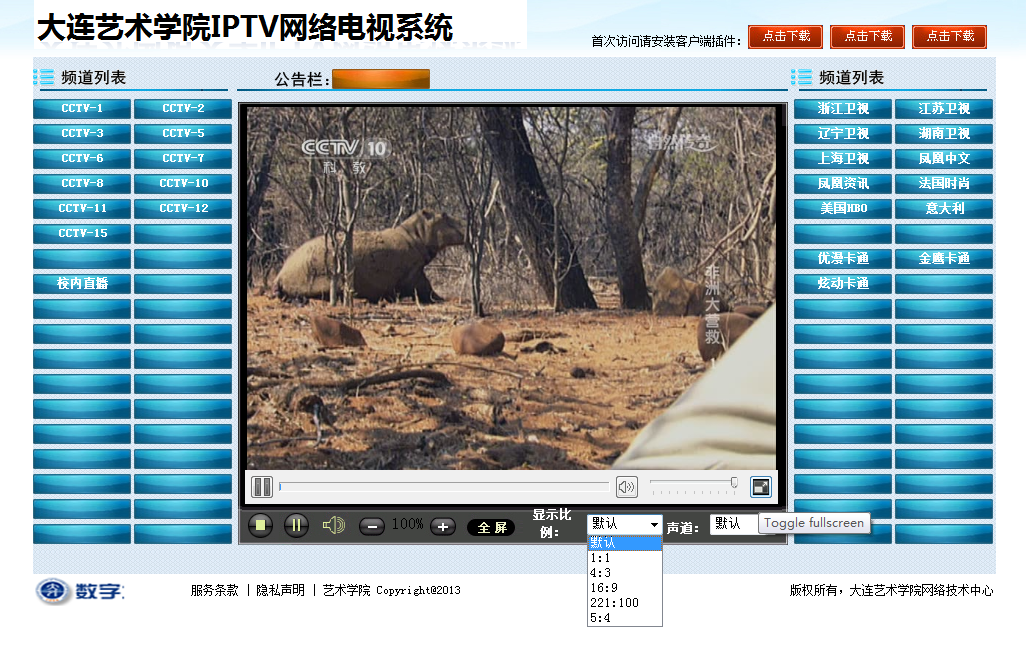Toggle sound with the yellow speaker icon
Viewport: 1026px width, 645px height.
[x=333, y=525]
